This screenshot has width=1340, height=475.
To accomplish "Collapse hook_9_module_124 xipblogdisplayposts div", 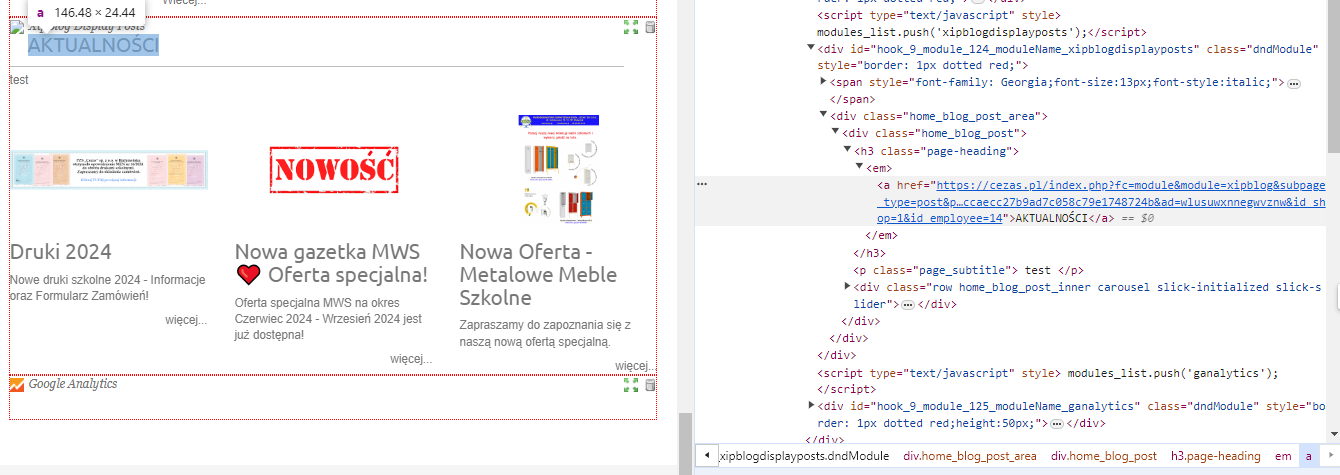I will click(x=811, y=47).
